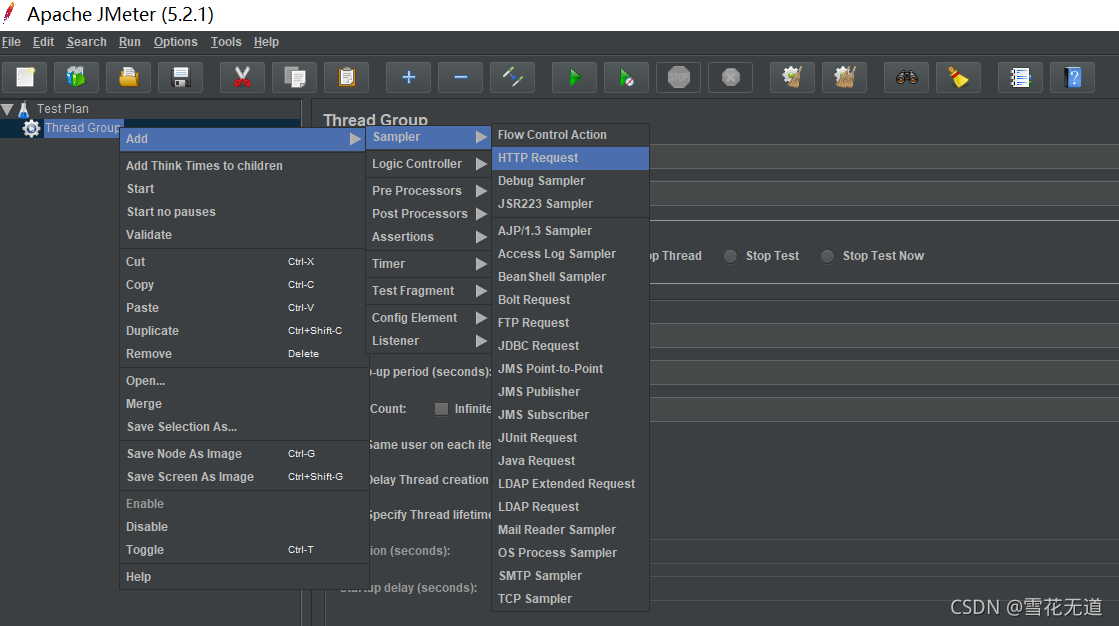Select Validate in context menu
Image resolution: width=1119 pixels, height=626 pixels.
[x=243, y=235]
